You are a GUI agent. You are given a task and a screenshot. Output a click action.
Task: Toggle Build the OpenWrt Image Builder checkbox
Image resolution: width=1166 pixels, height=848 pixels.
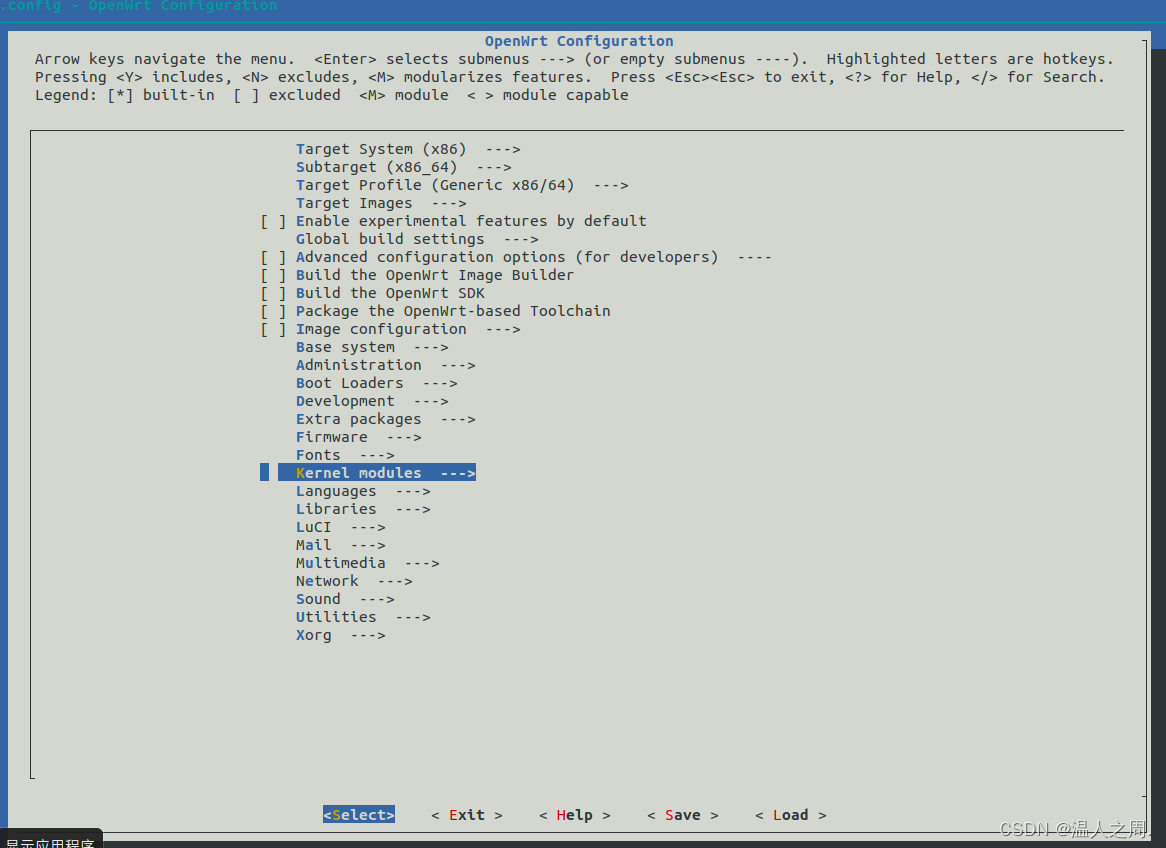273,275
